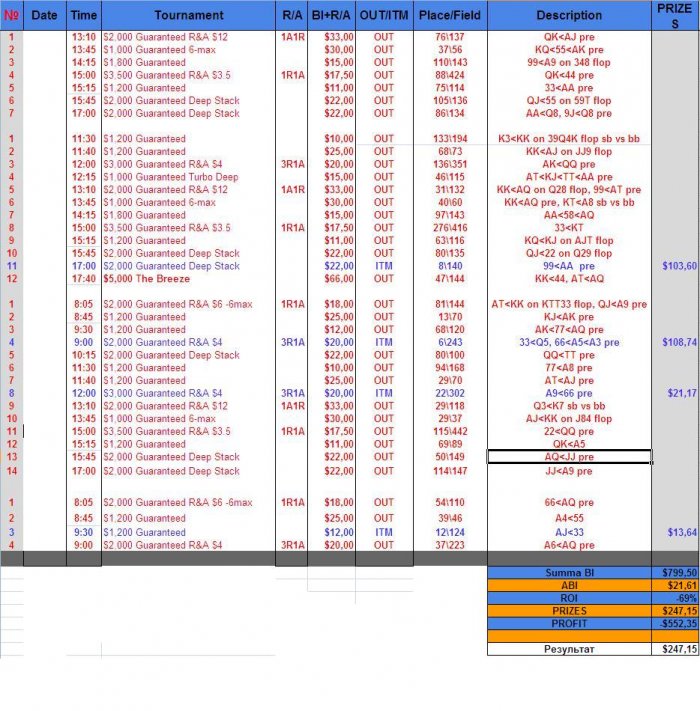The height and width of the screenshot is (711, 700).
Task: Select the AA<58<AQ description cell
Action: click(x=569, y=215)
